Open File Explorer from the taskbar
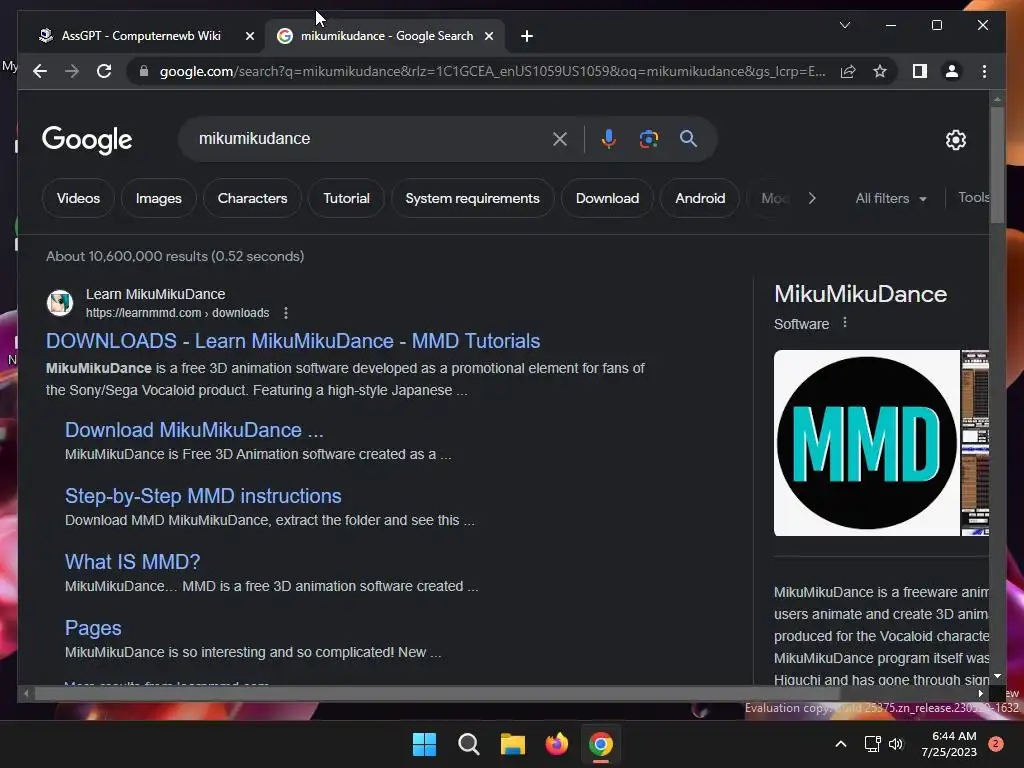1024x768 pixels. pyautogui.click(x=513, y=744)
